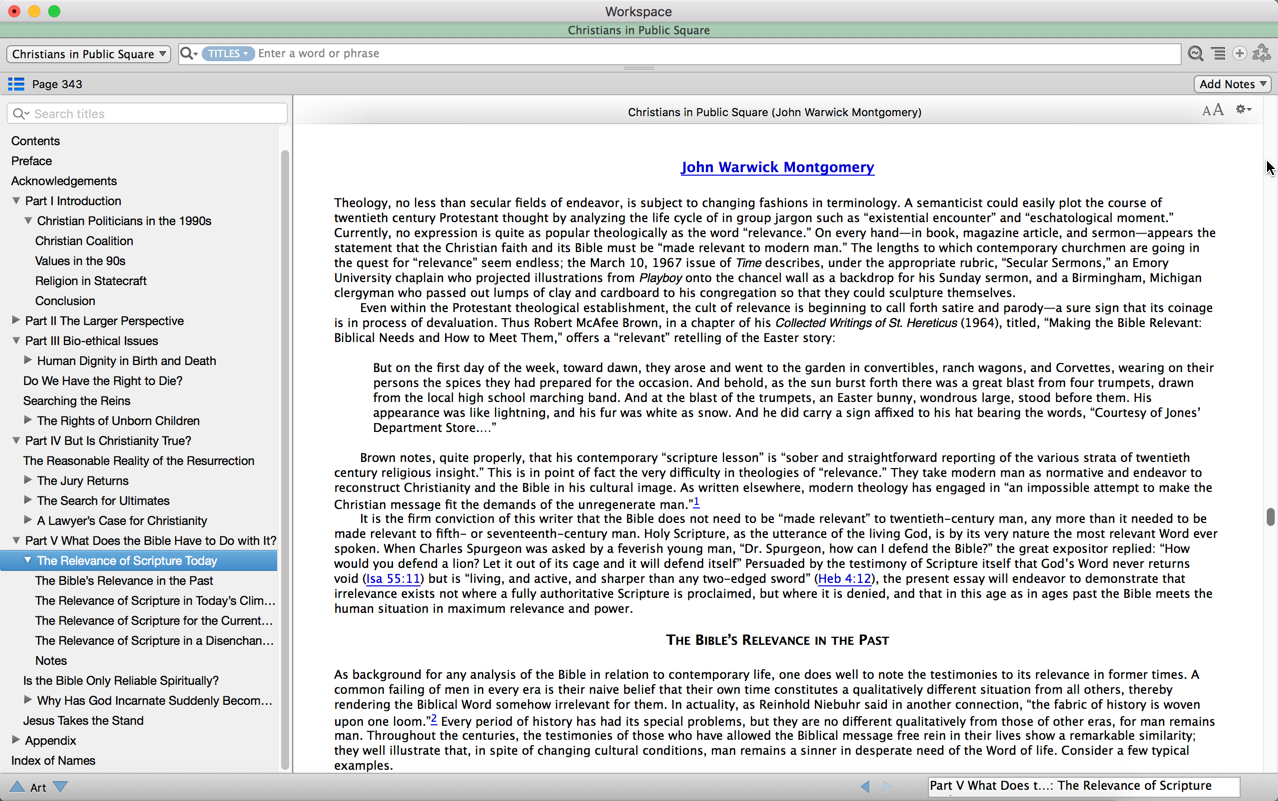Open Conclusion under Christian Politicians
Screen dimensions: 1278x801
pos(65,301)
